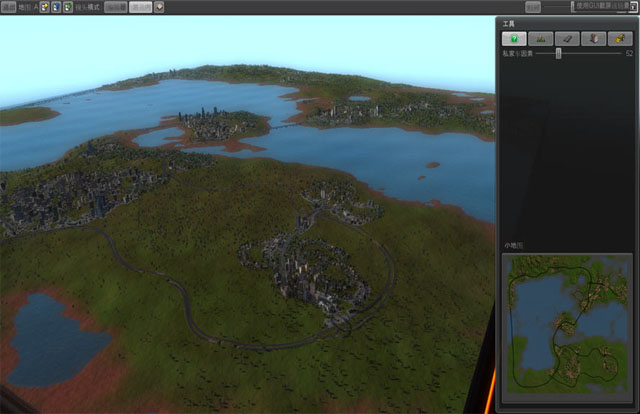Click the leftmost button in top toolbar
Screen dimensions: 640x414
tap(9, 7)
